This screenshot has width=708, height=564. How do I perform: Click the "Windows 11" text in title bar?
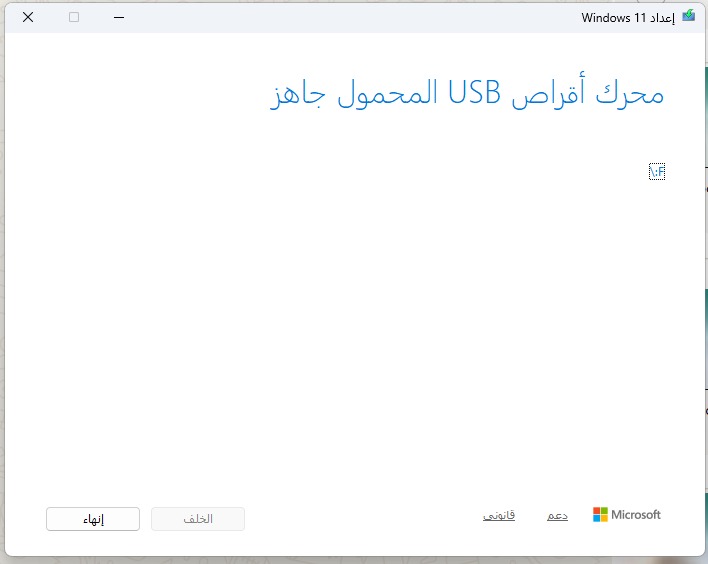click(x=612, y=17)
